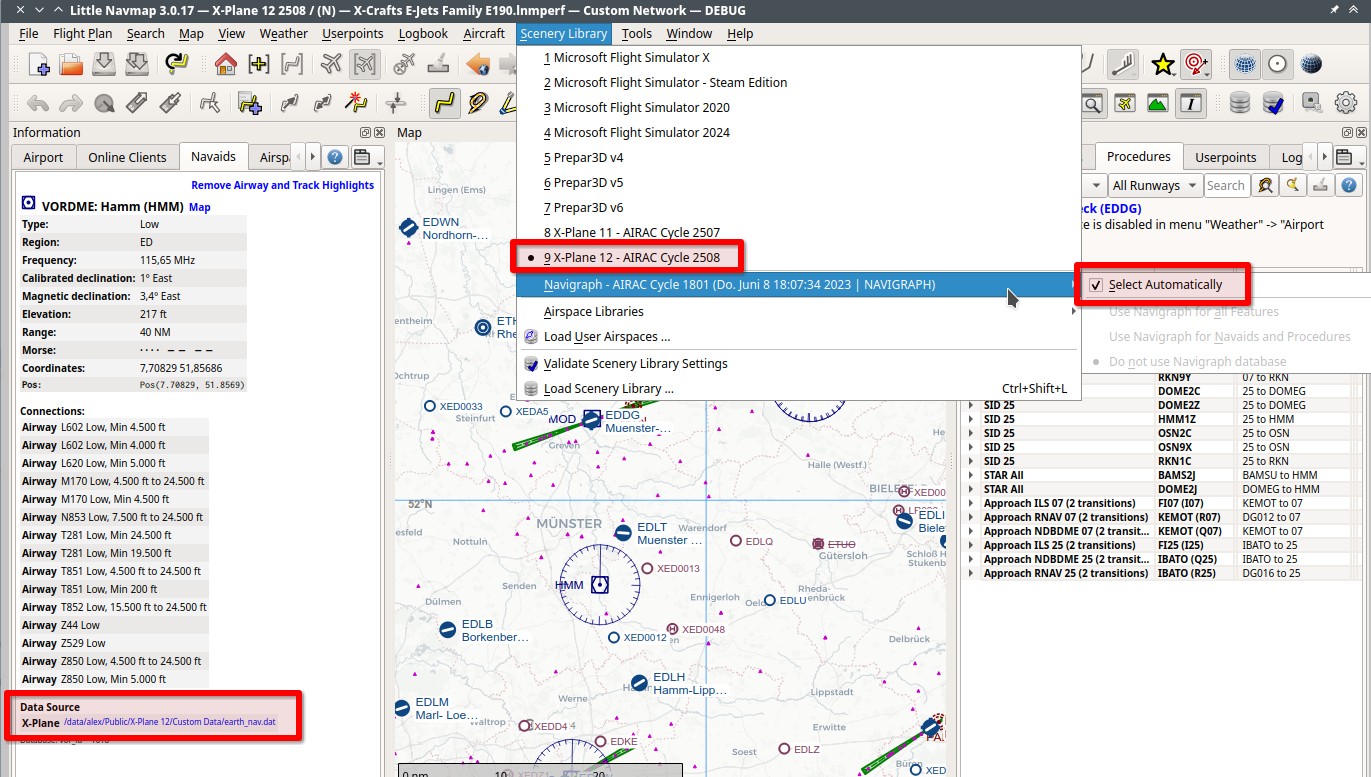
Task: Click the dark blue globe icon
Action: pyautogui.click(x=1311, y=65)
